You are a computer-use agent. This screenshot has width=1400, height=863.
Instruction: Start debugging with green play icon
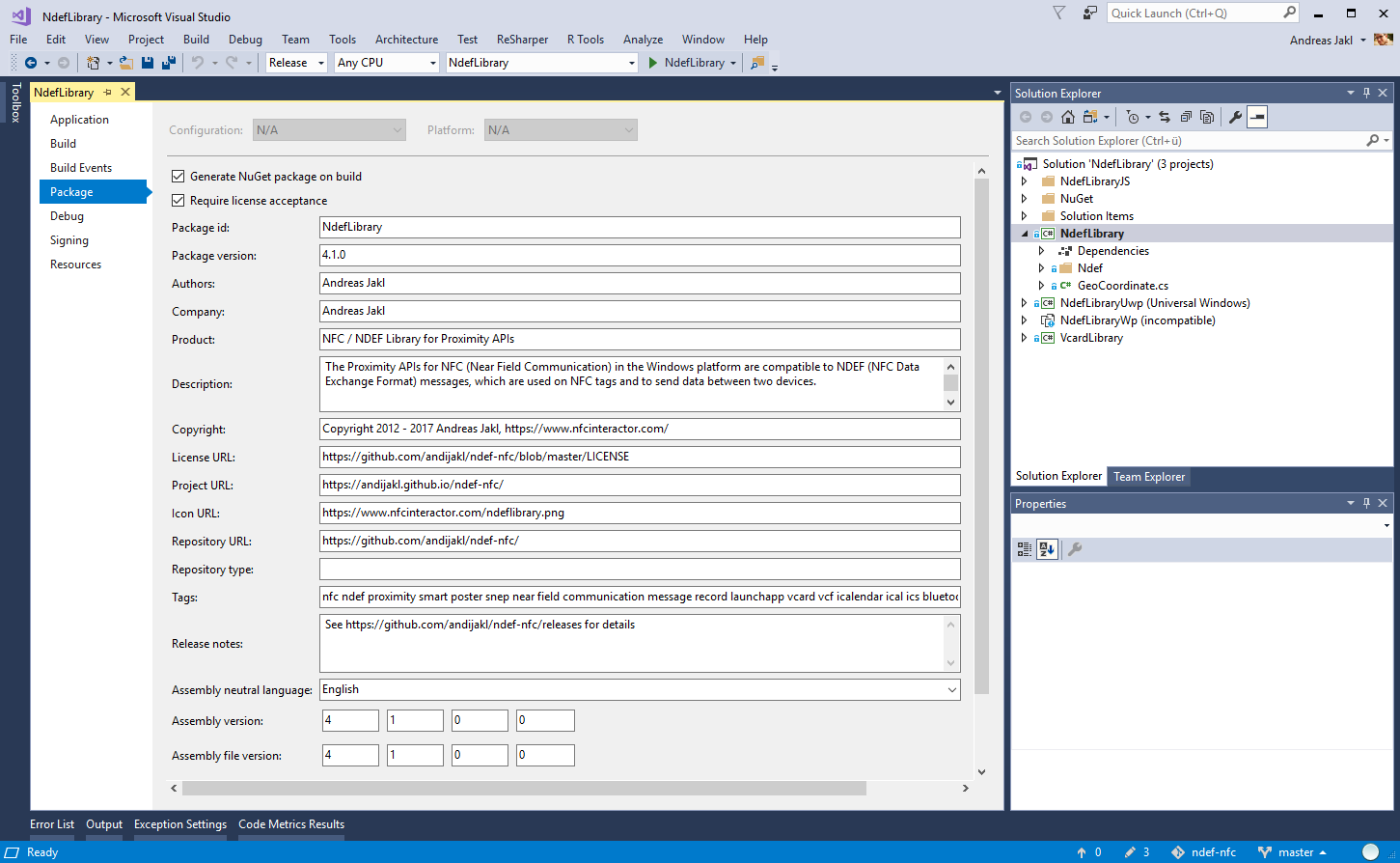[653, 63]
